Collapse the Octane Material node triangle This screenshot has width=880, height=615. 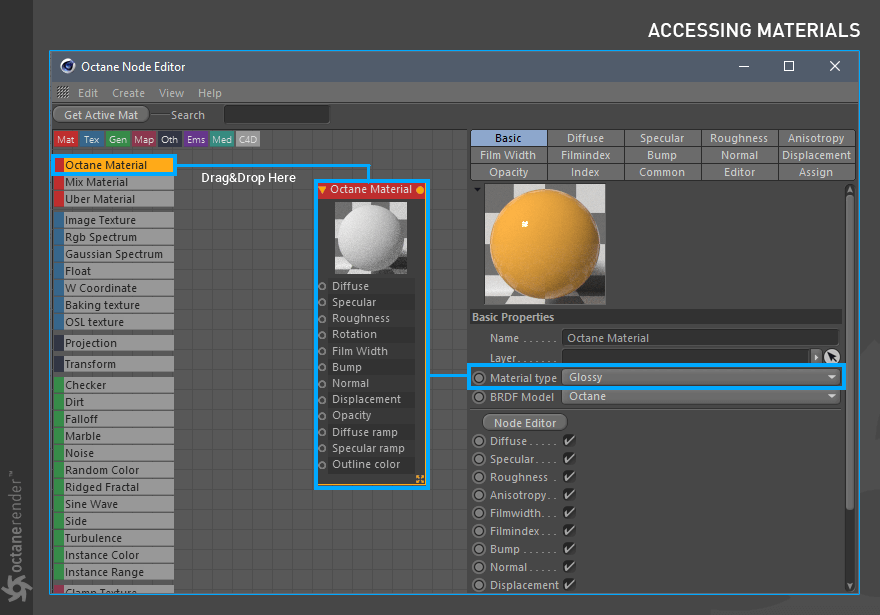click(x=322, y=190)
